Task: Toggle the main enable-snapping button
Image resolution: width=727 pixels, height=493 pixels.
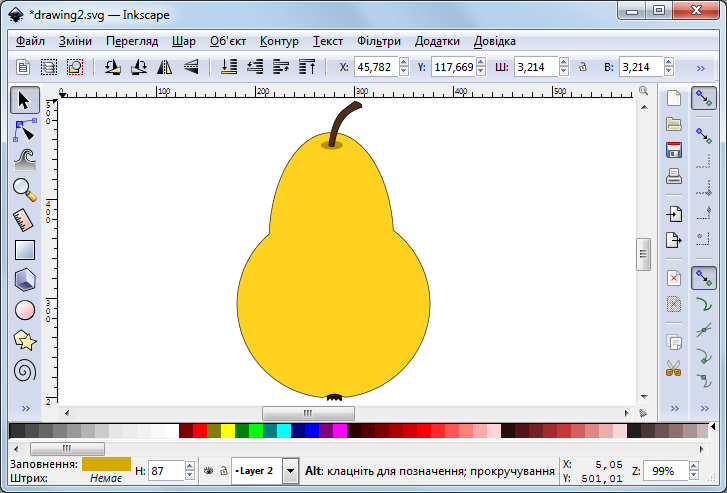Action: (704, 98)
